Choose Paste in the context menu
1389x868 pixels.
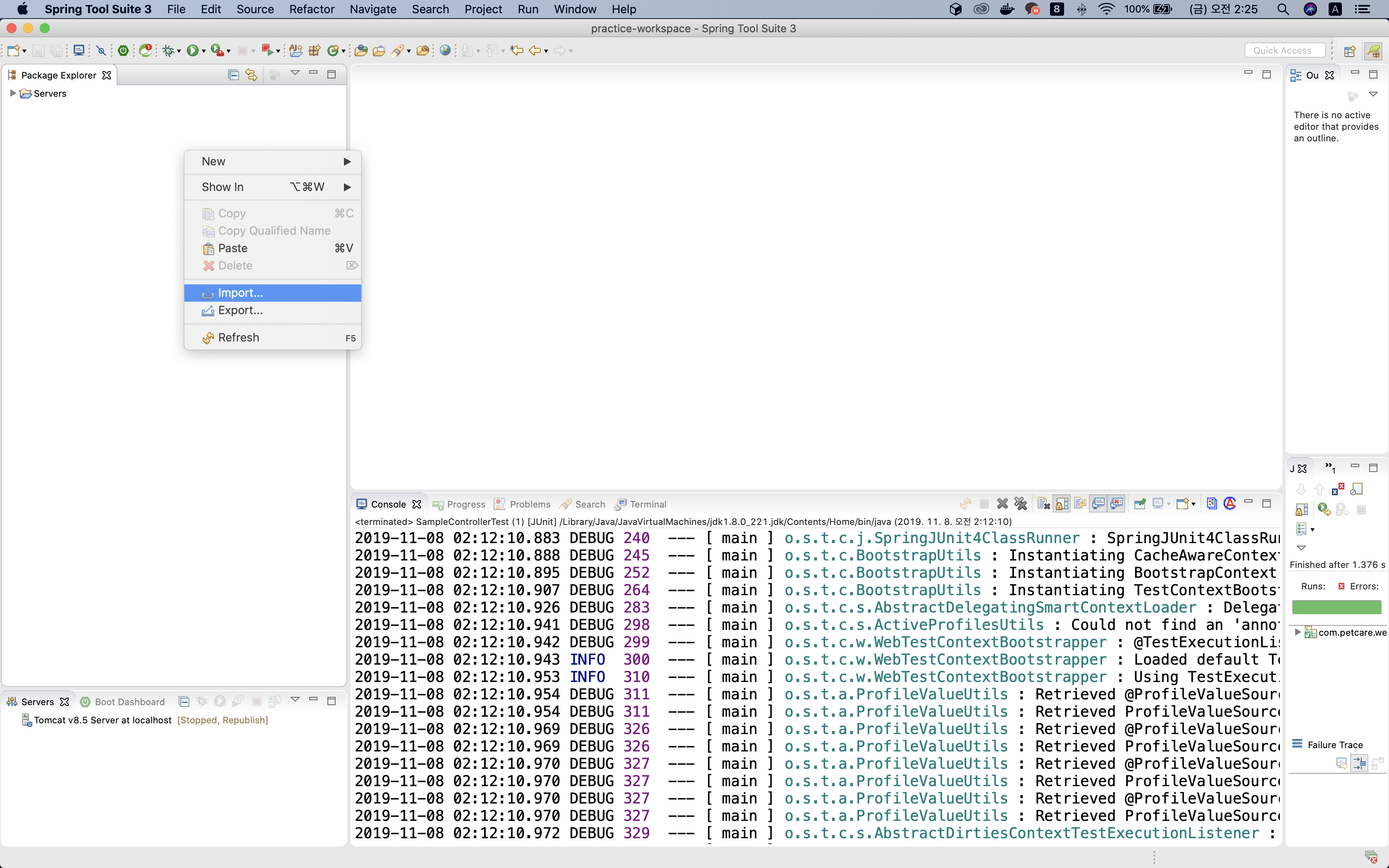[273, 248]
